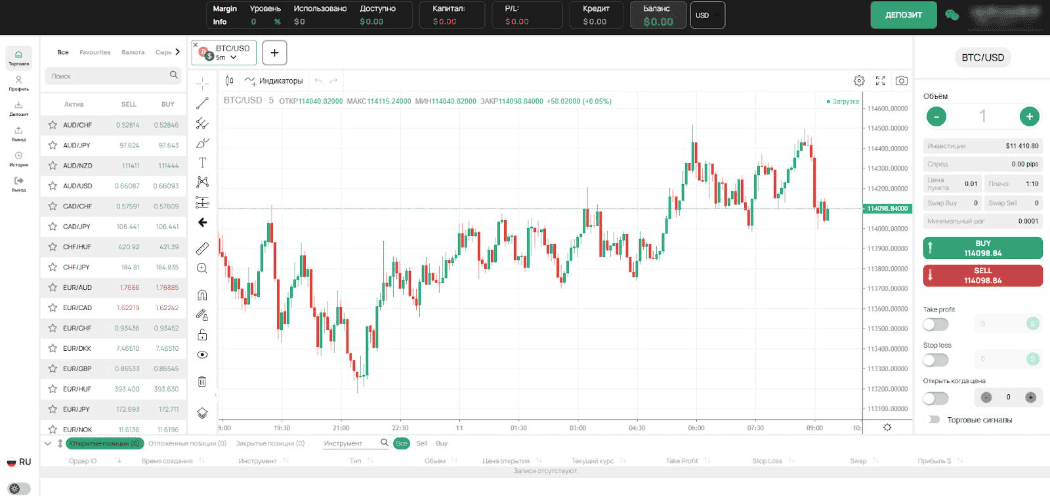Select the ruler measure tool
Screen dimensions: 1050x496
(203, 249)
